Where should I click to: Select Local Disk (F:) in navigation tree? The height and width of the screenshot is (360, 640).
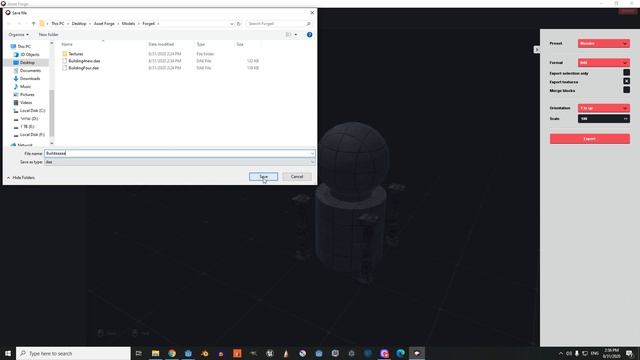32,134
